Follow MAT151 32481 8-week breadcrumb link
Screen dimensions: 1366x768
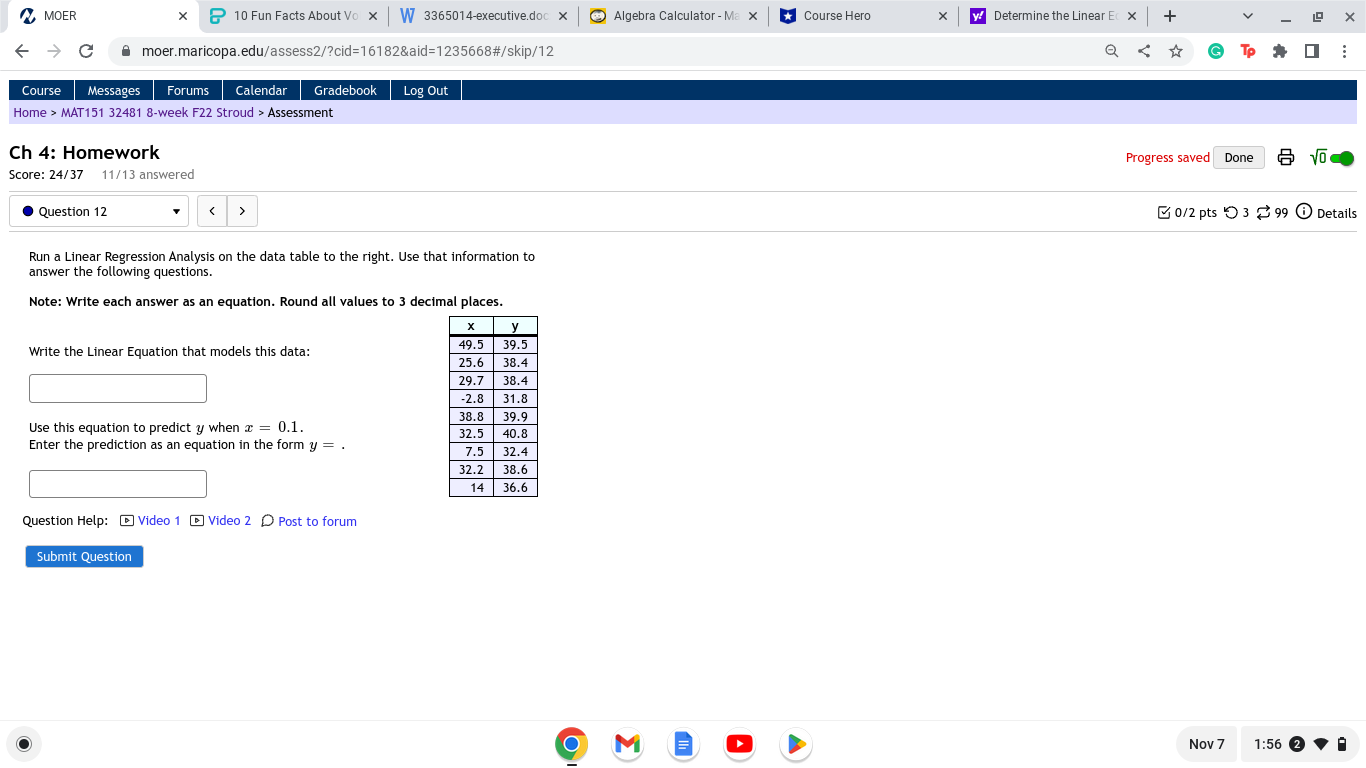click(158, 113)
